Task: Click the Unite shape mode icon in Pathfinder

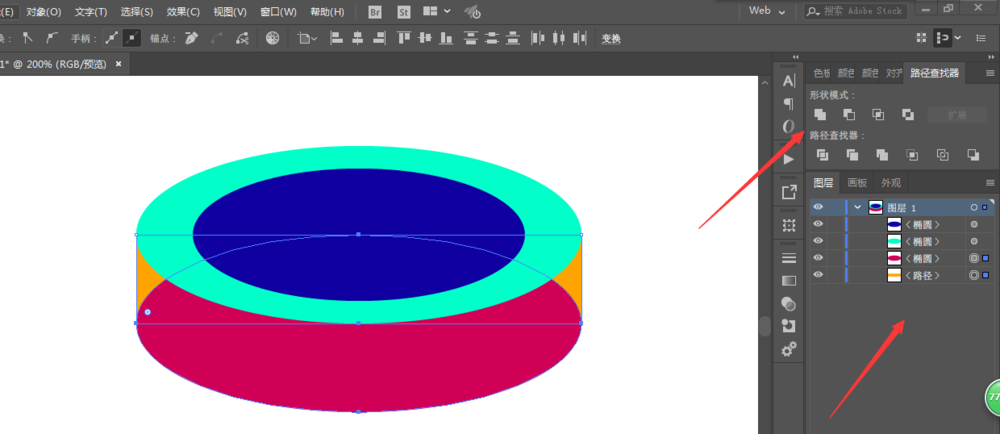Action: coord(820,115)
